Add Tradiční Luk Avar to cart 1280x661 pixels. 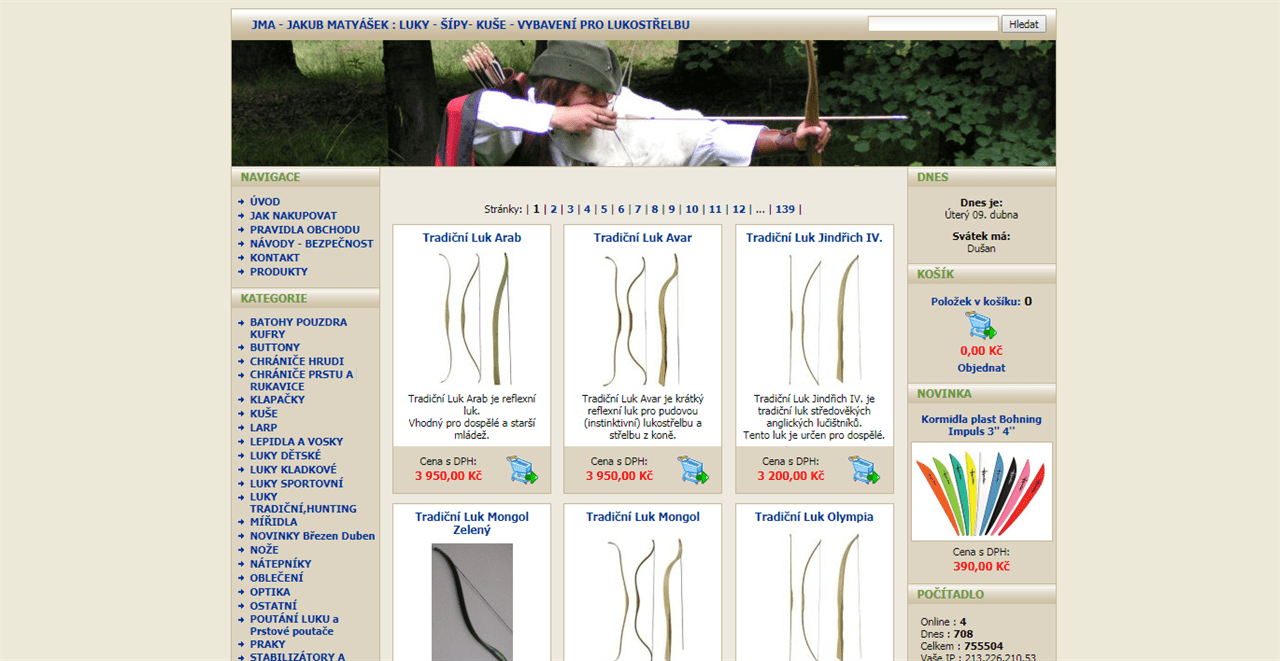coord(693,469)
